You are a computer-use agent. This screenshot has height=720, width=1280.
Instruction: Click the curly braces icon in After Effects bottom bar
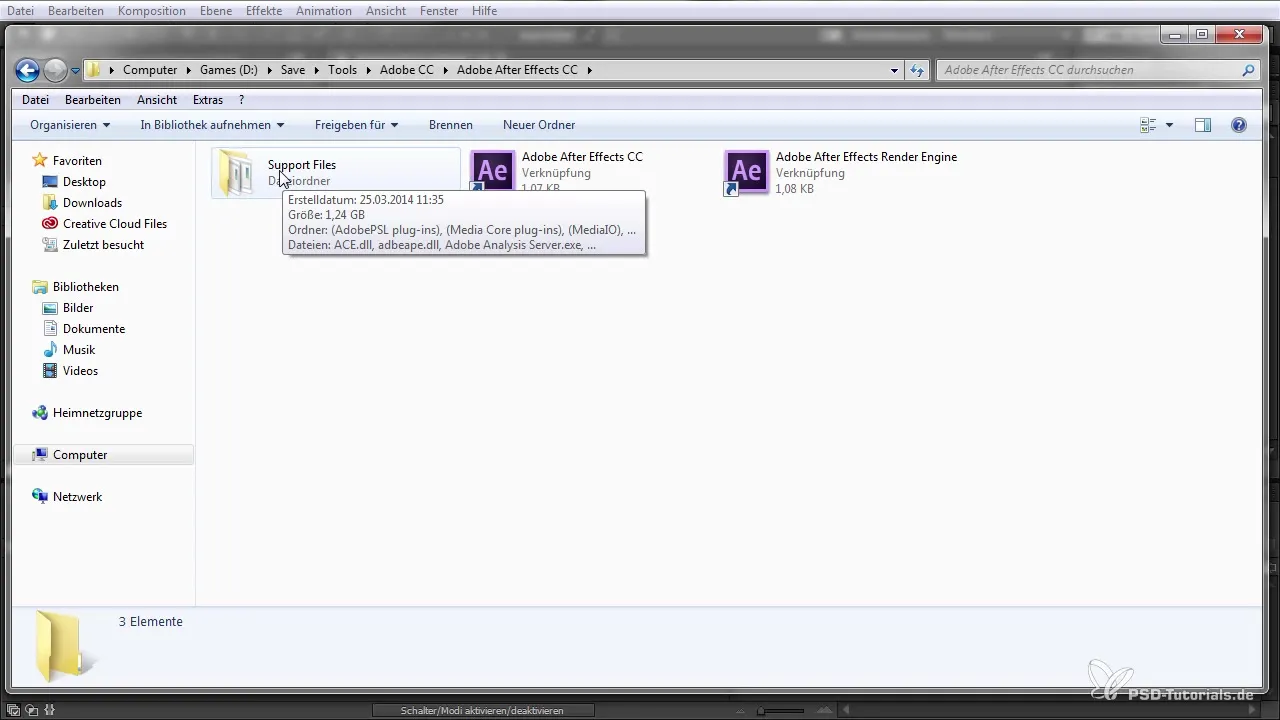pos(49,711)
